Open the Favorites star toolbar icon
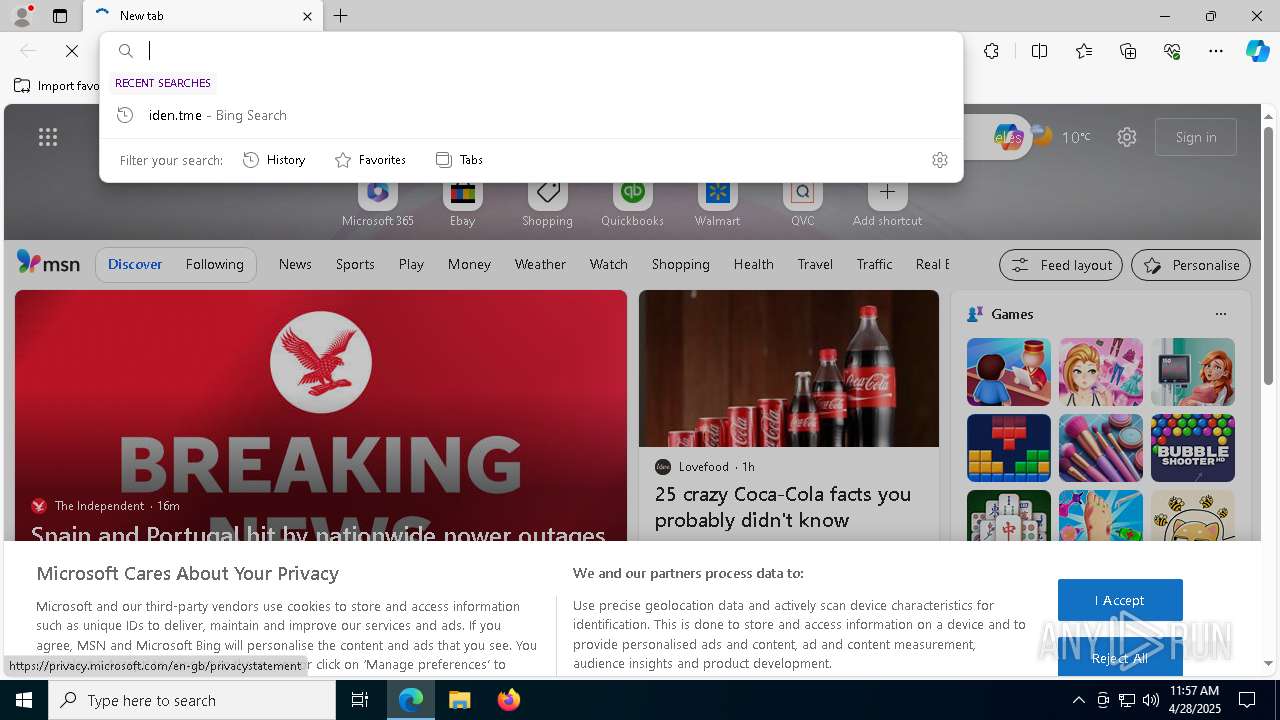This screenshot has height=720, width=1280. [1084, 51]
